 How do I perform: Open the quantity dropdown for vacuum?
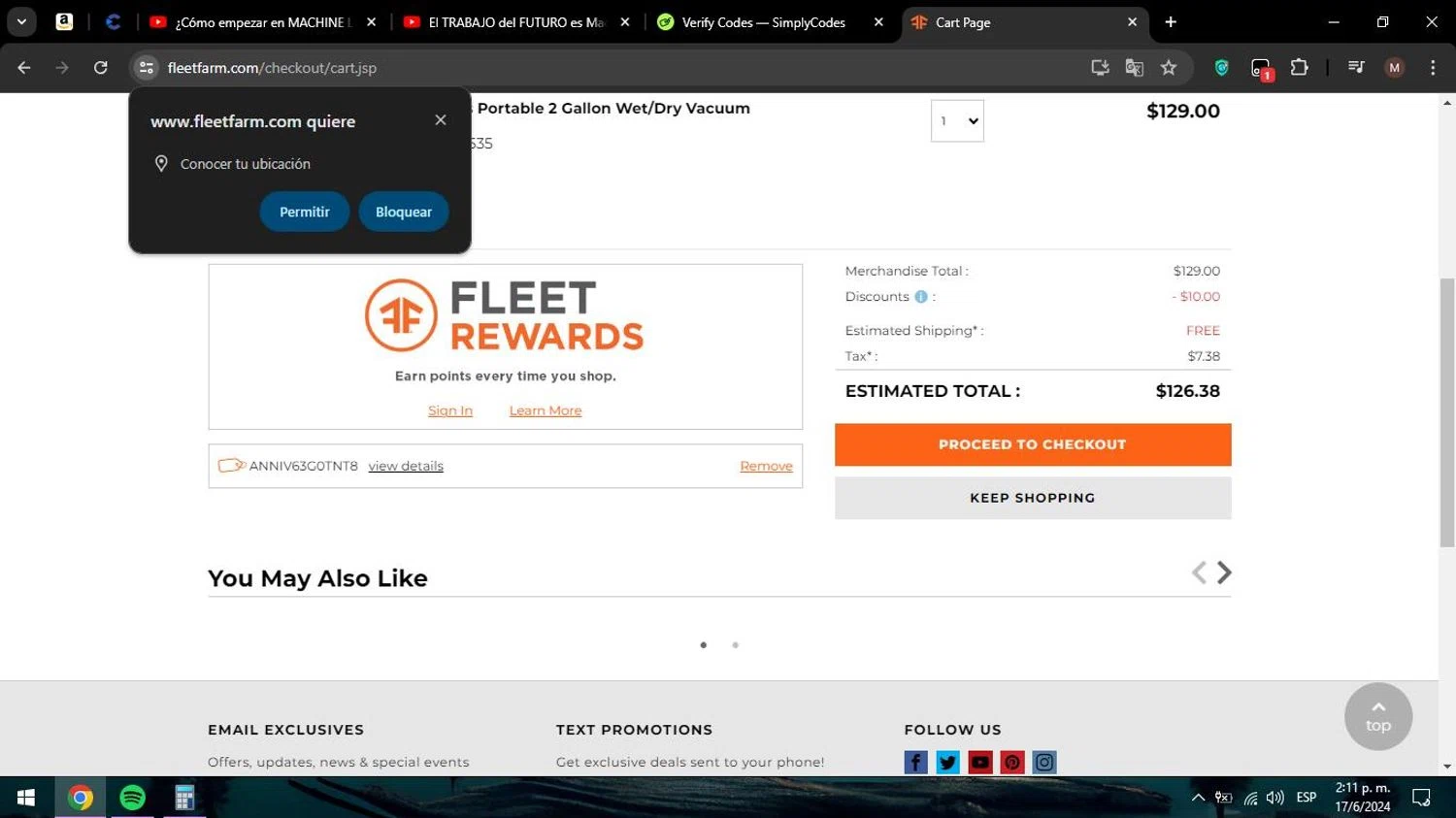[957, 120]
